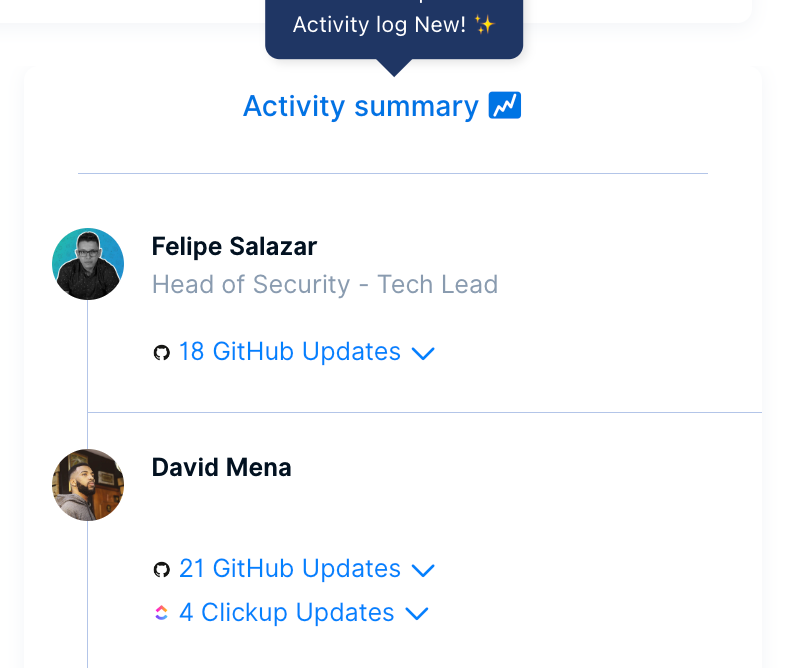Expand the chevron beside 21 GitHub Updates
792x668 pixels.
[423, 570]
